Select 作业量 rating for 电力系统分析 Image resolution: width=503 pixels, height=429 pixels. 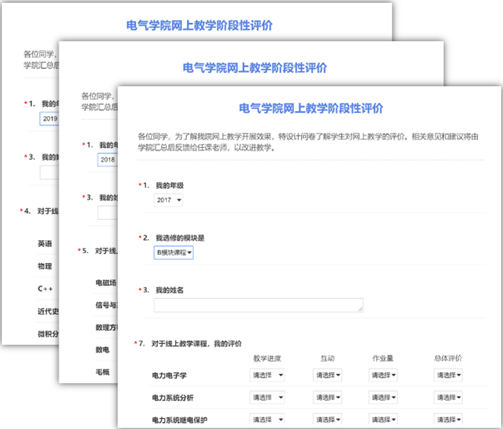point(383,397)
